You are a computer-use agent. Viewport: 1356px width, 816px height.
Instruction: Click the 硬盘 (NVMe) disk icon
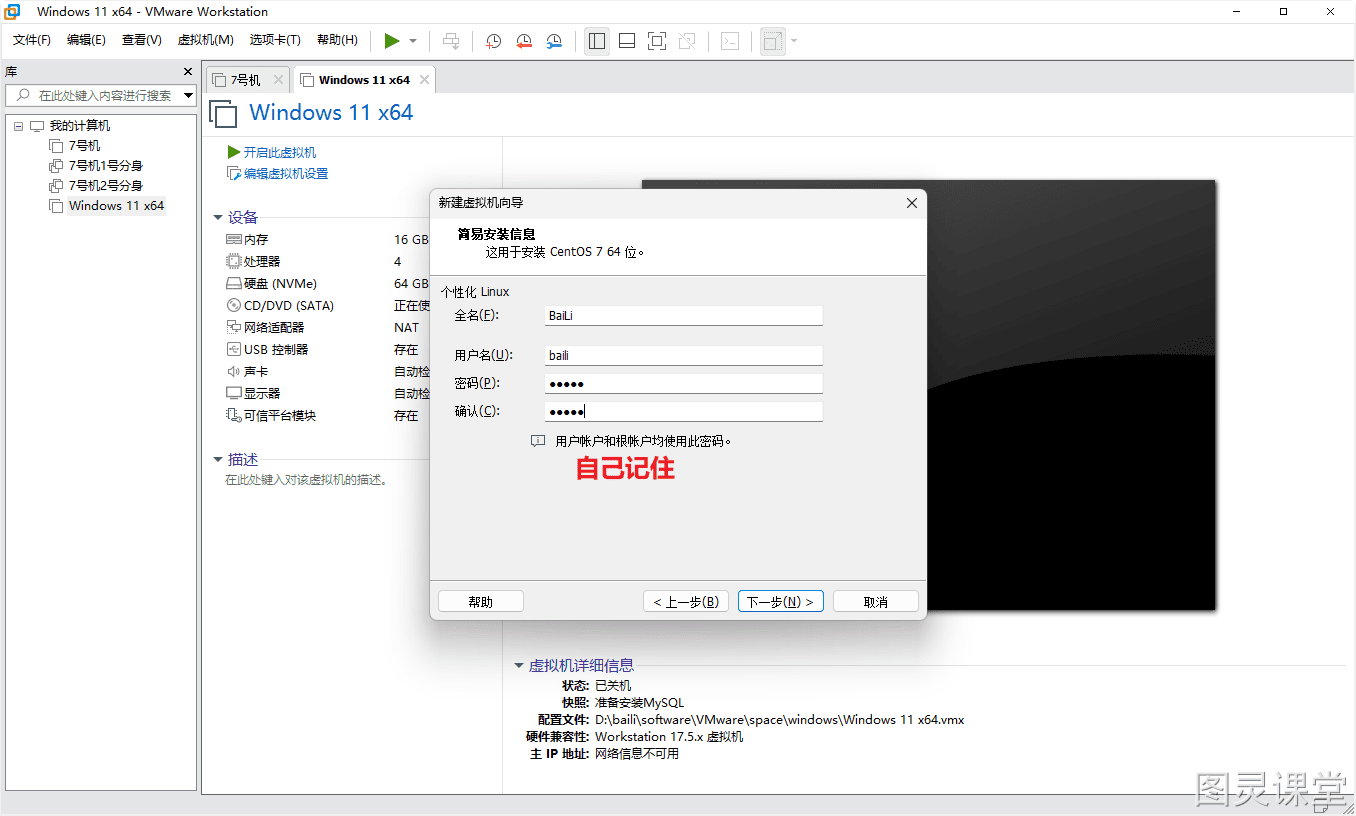pos(234,283)
